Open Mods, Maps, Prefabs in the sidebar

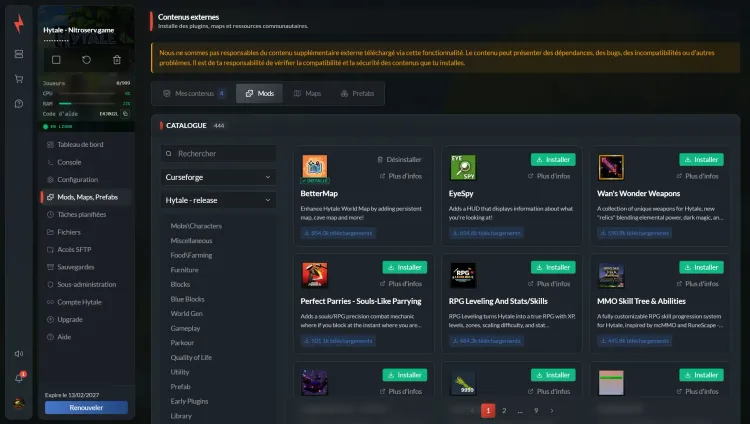coord(86,197)
